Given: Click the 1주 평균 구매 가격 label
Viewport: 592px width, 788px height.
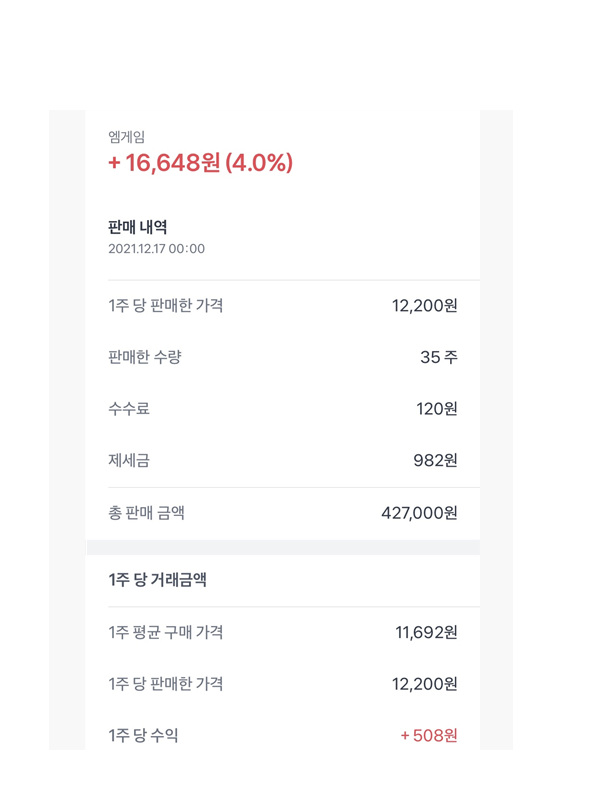Looking at the screenshot, I should pos(166,632).
